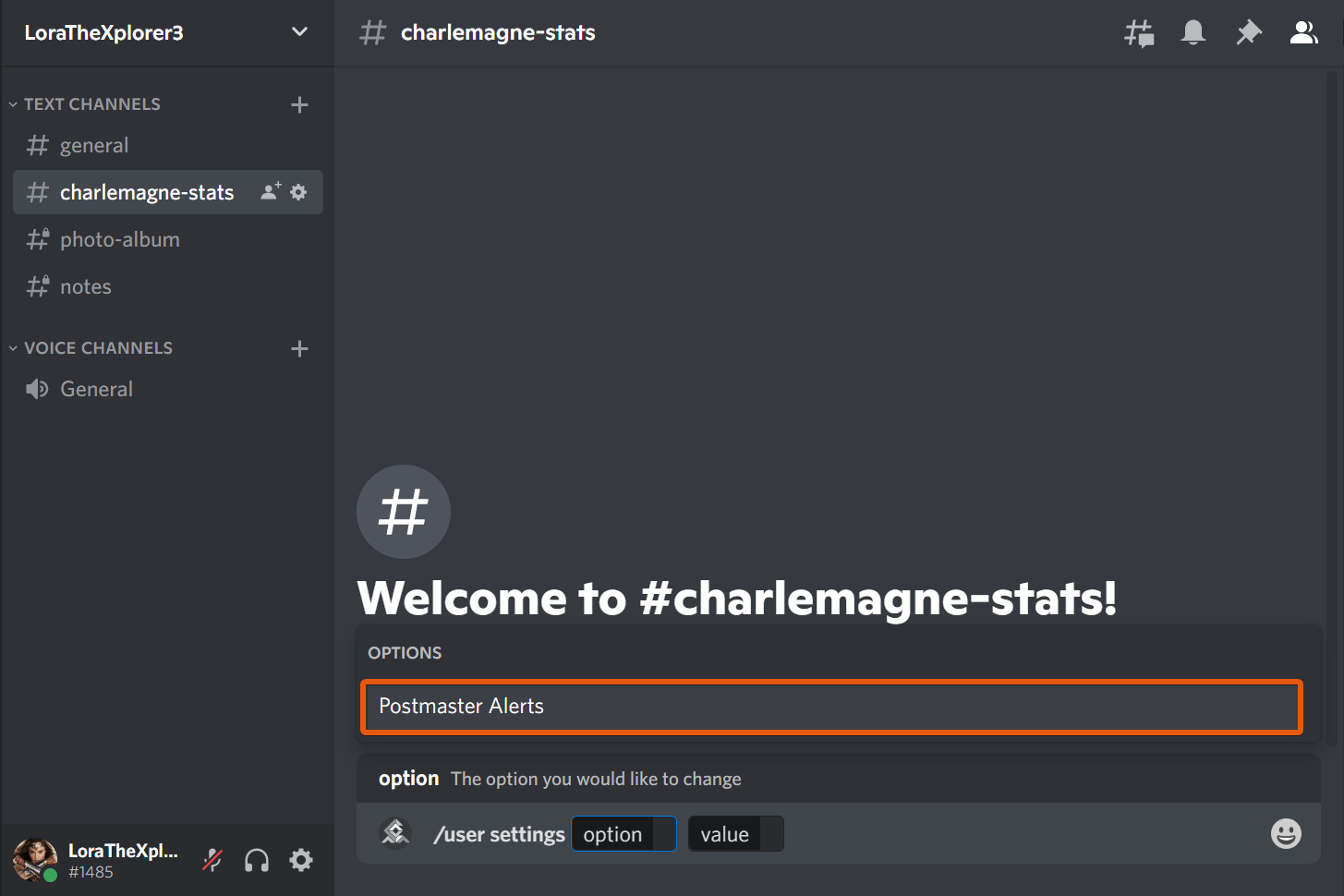The height and width of the screenshot is (896, 1344).
Task: Click the Charlemagne bot icon in message bar
Action: click(x=395, y=832)
